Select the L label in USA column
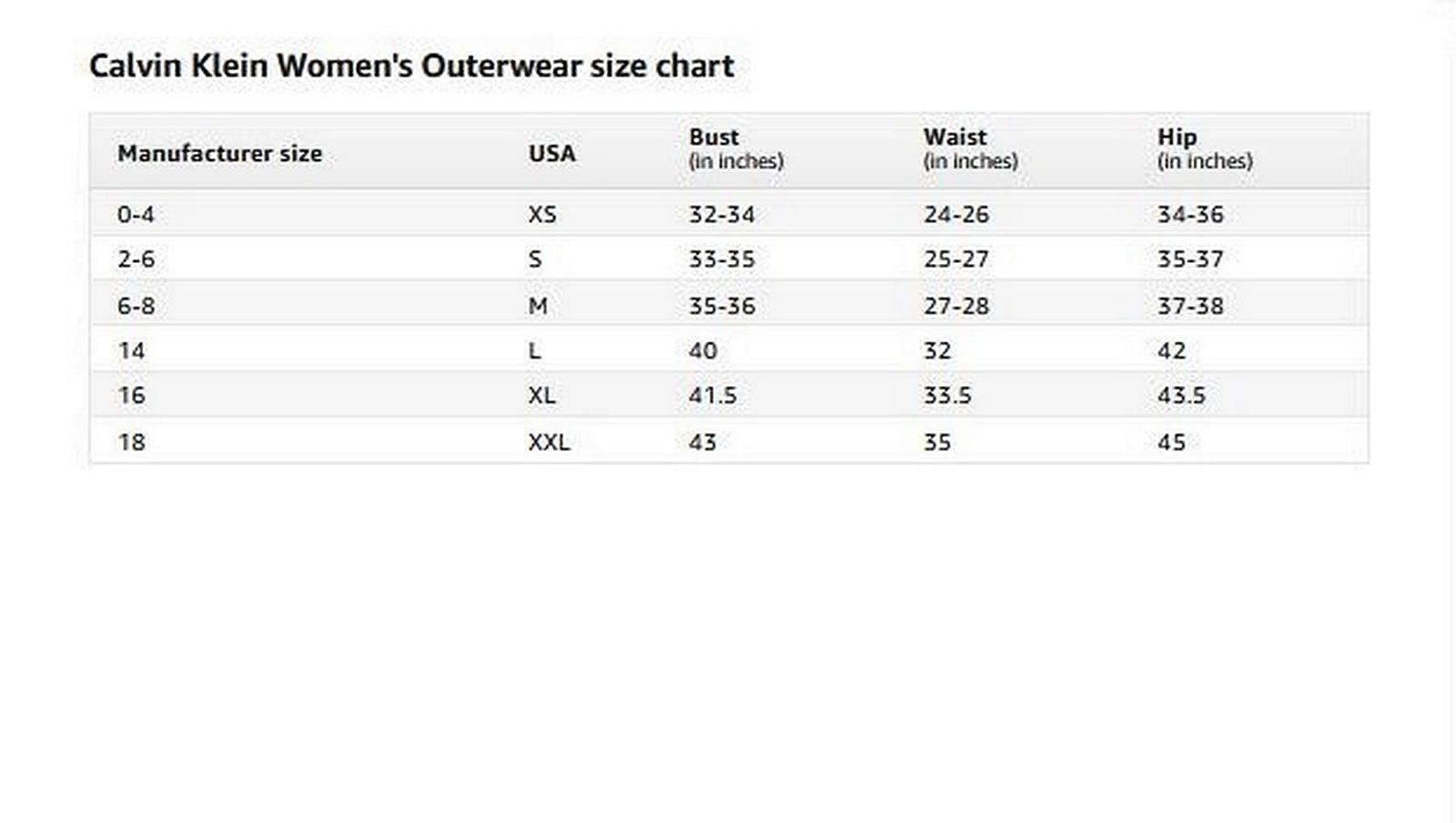 tap(534, 351)
